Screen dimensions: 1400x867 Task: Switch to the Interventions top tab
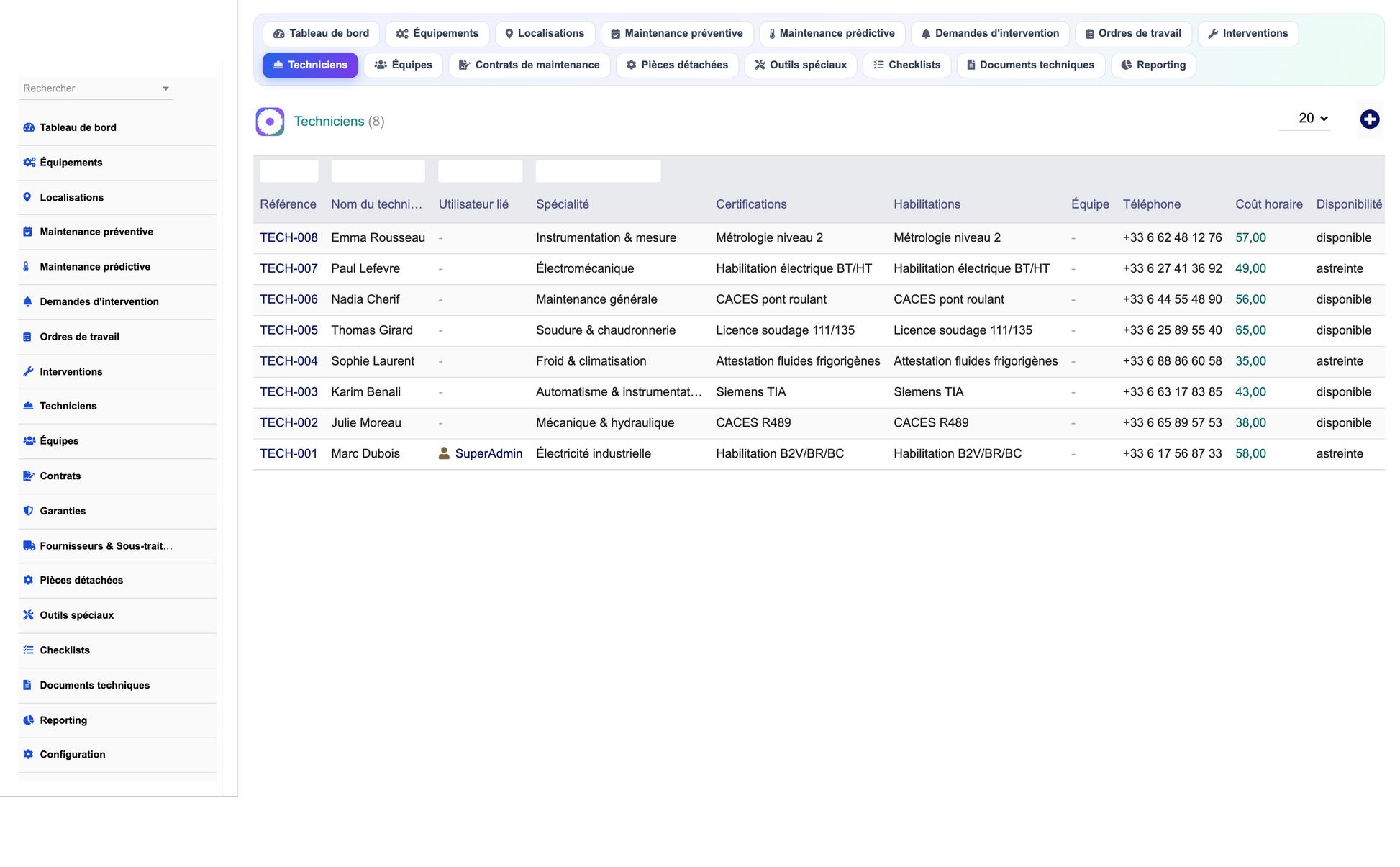pyautogui.click(x=1248, y=34)
